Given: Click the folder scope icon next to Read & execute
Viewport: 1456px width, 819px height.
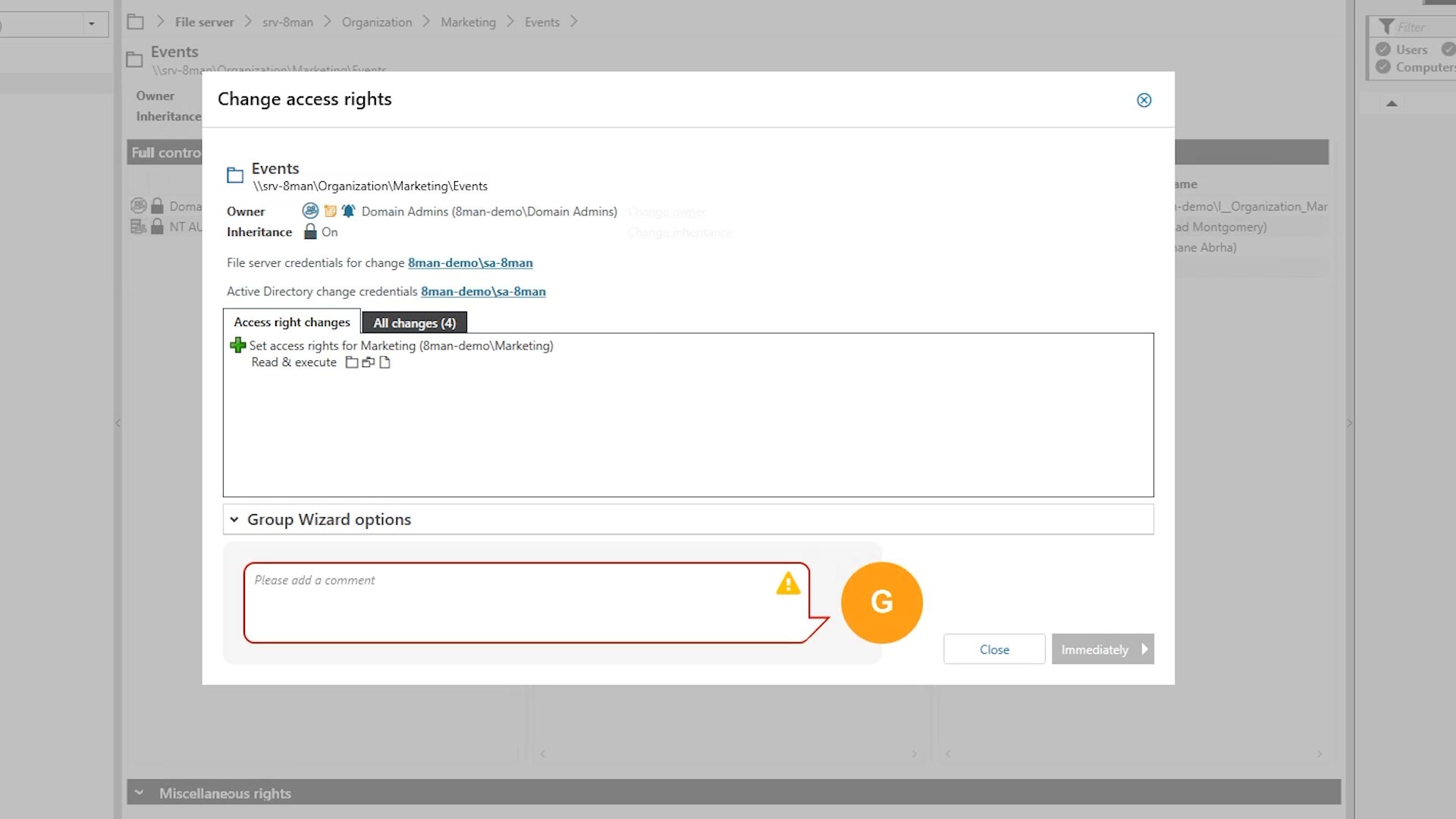Looking at the screenshot, I should click(x=351, y=362).
